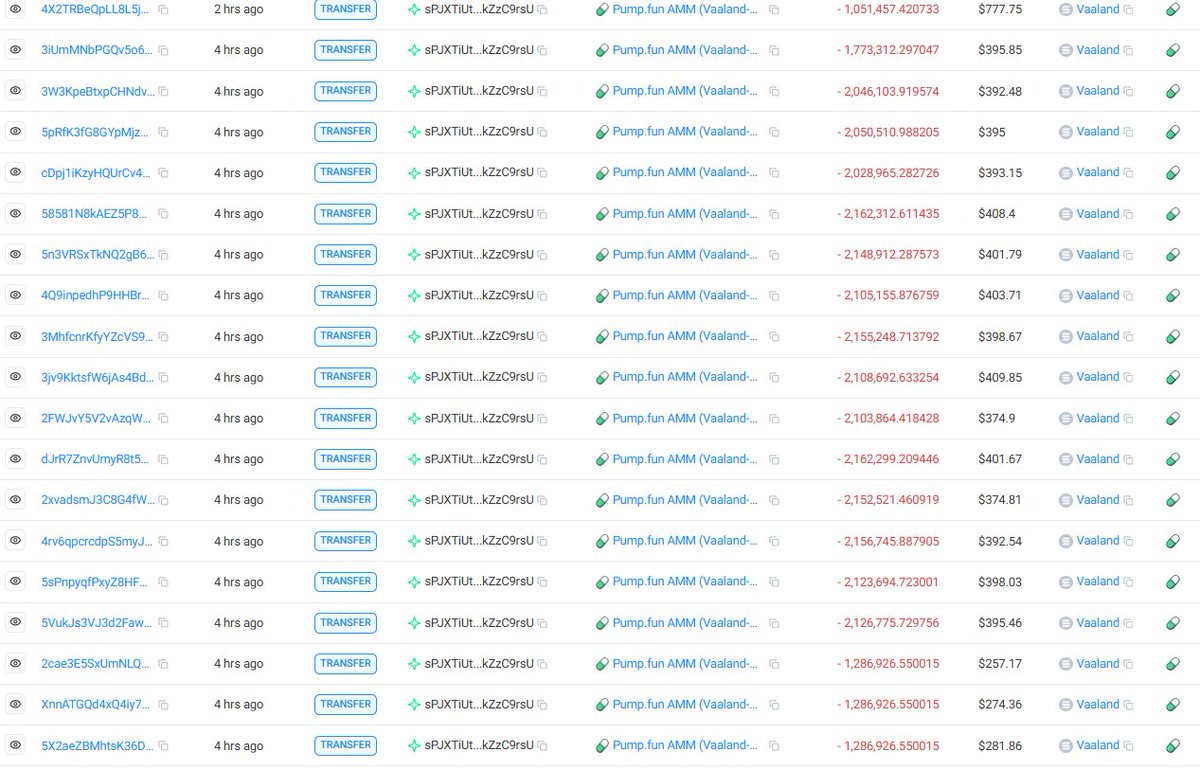The height and width of the screenshot is (770, 1200).
Task: Select the amount -1,773,312.297047
Action: point(888,50)
